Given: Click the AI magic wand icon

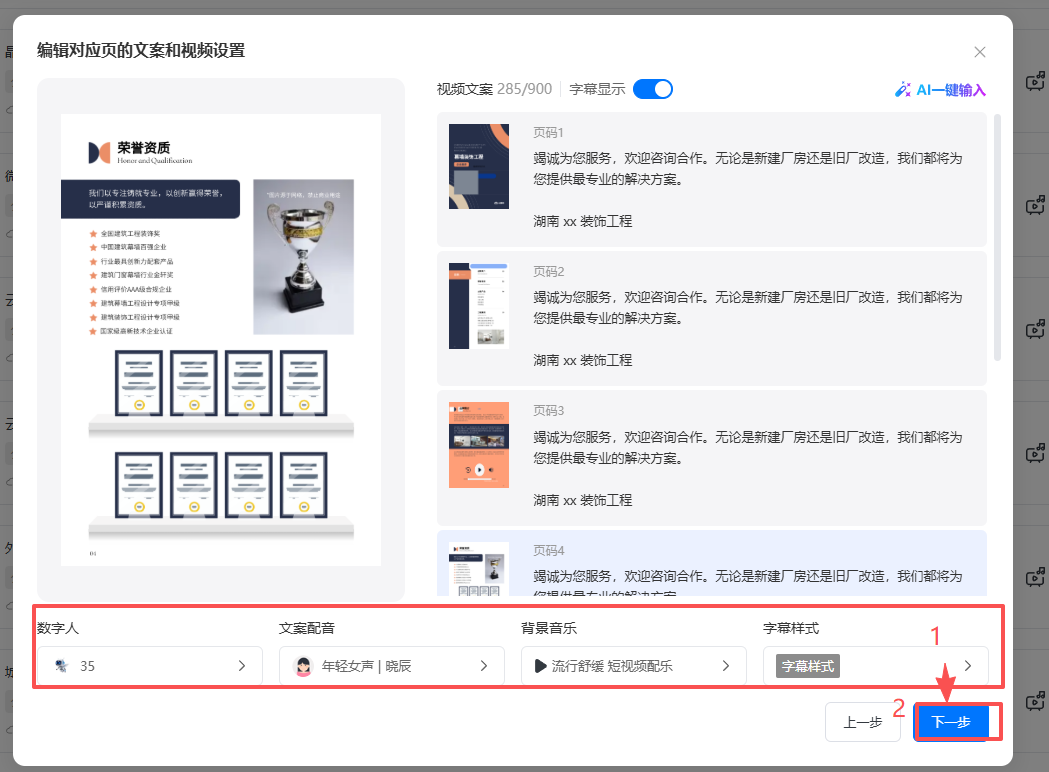Looking at the screenshot, I should coord(903,90).
